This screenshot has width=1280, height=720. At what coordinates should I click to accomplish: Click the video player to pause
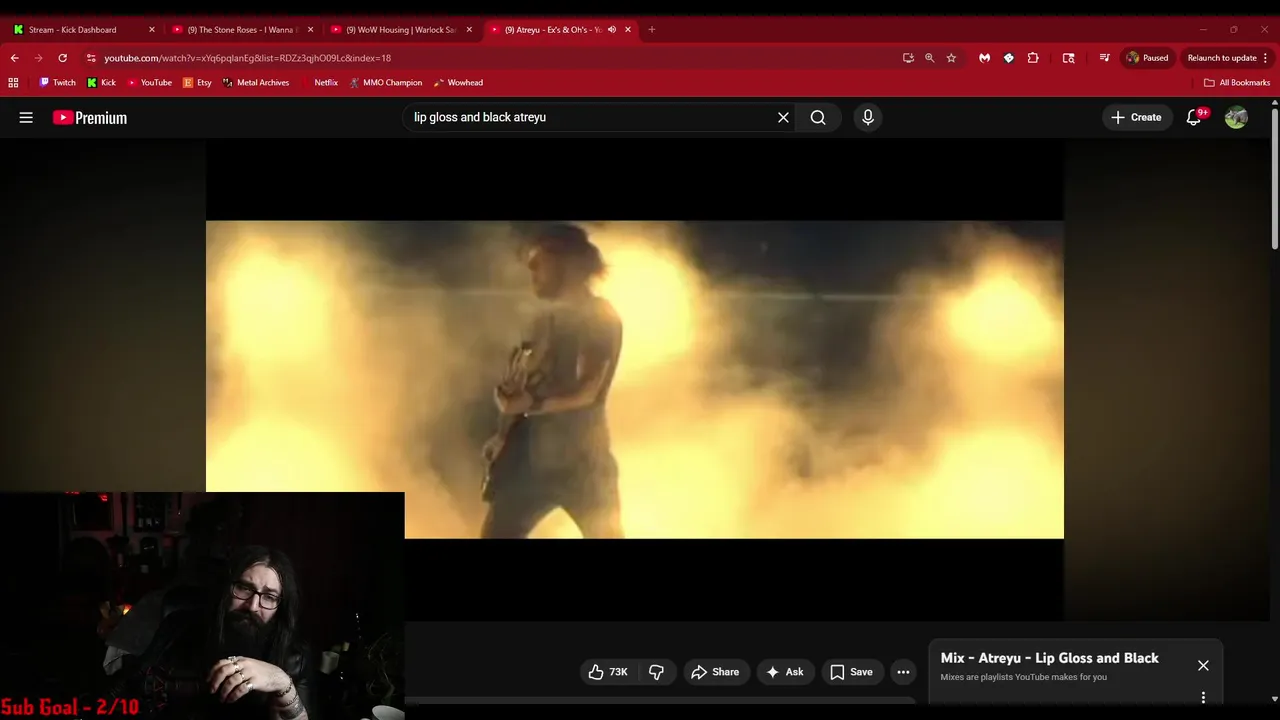point(634,379)
